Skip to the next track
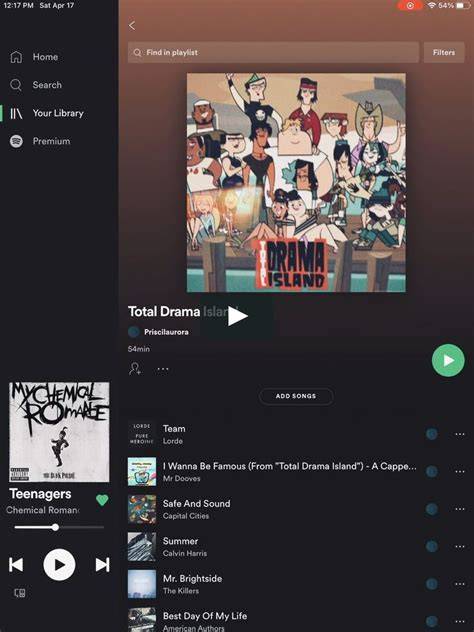The height and width of the screenshot is (632, 474). click(x=102, y=565)
